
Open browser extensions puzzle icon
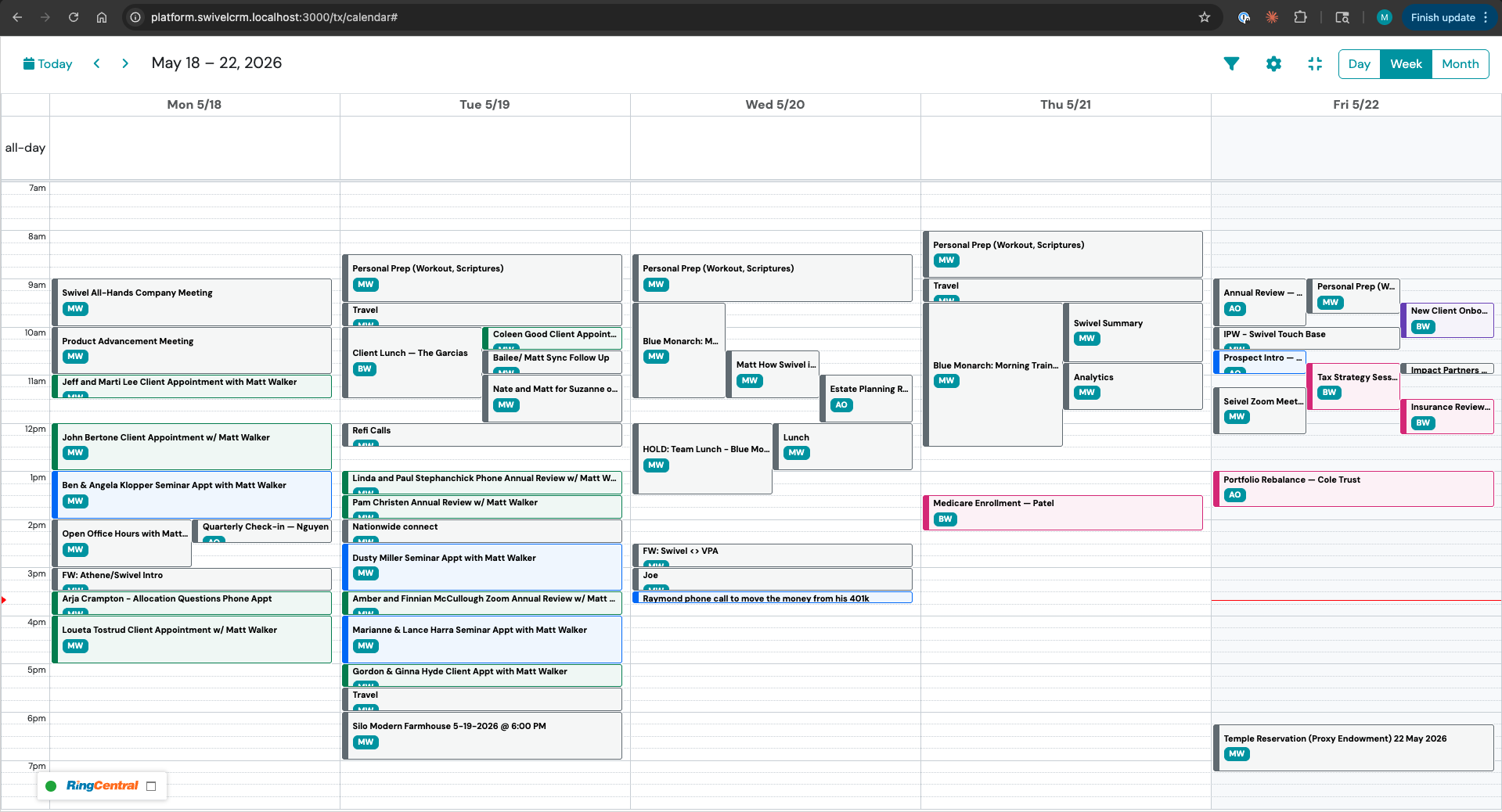pos(1300,17)
